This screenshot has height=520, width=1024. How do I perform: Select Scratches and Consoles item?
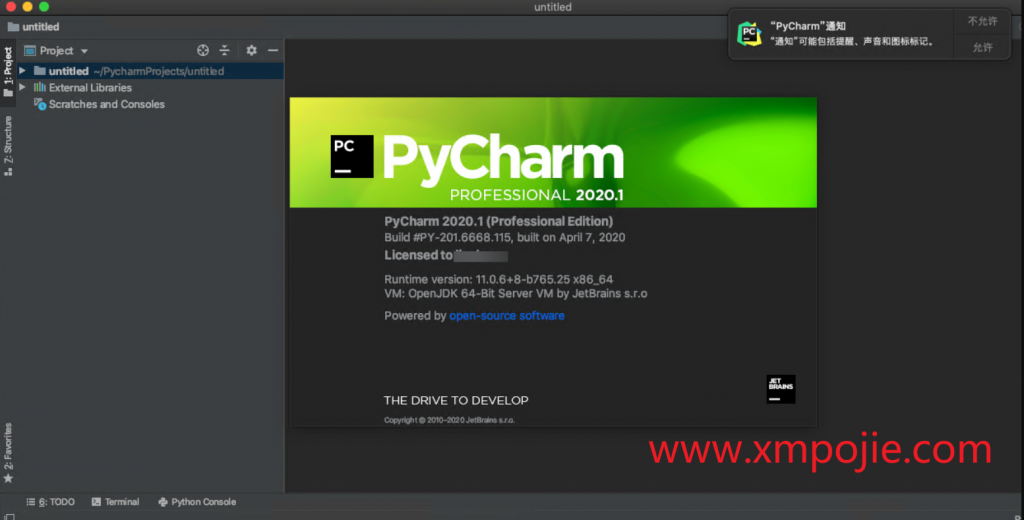click(99, 104)
